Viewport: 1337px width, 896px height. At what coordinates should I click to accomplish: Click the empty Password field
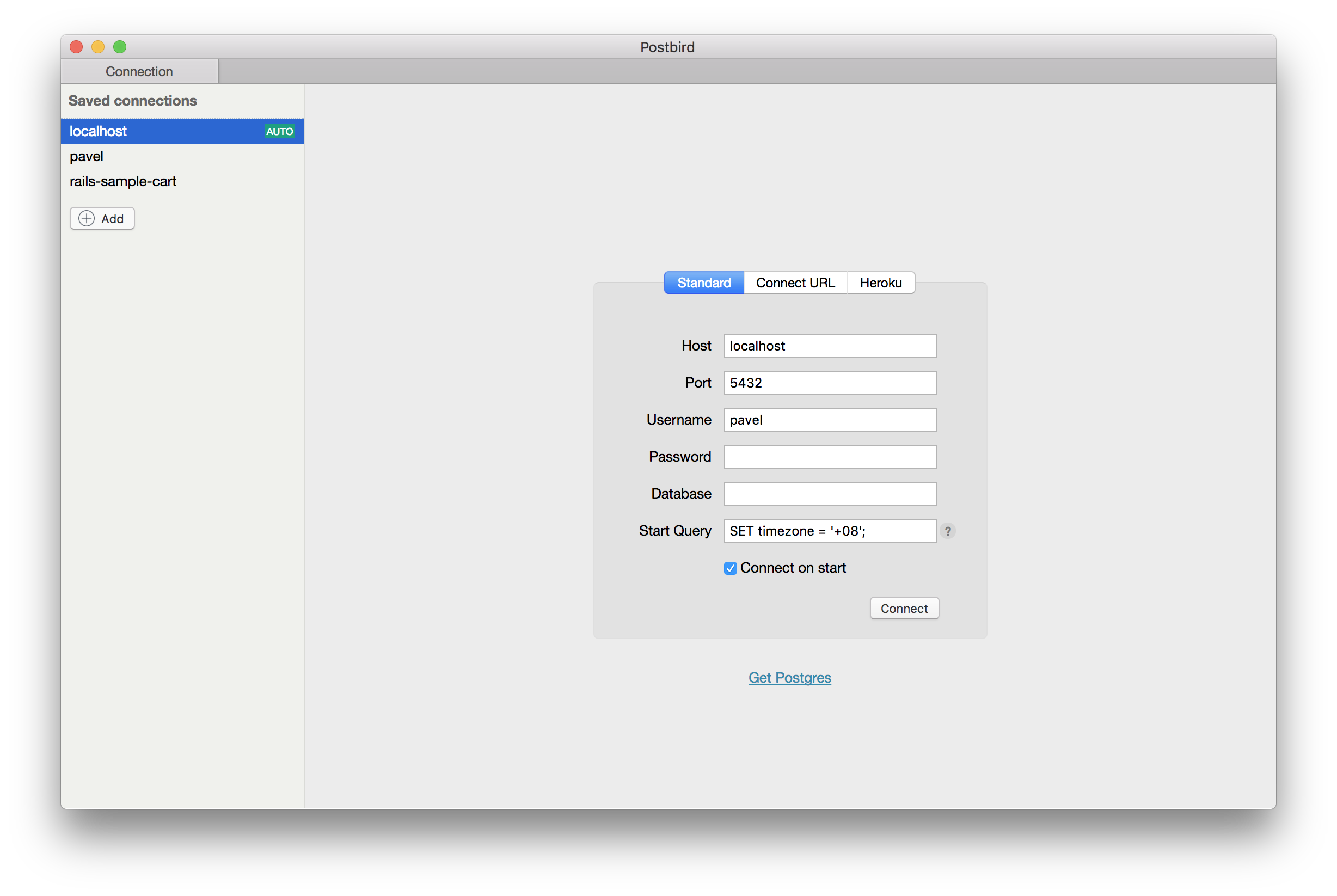click(830, 457)
